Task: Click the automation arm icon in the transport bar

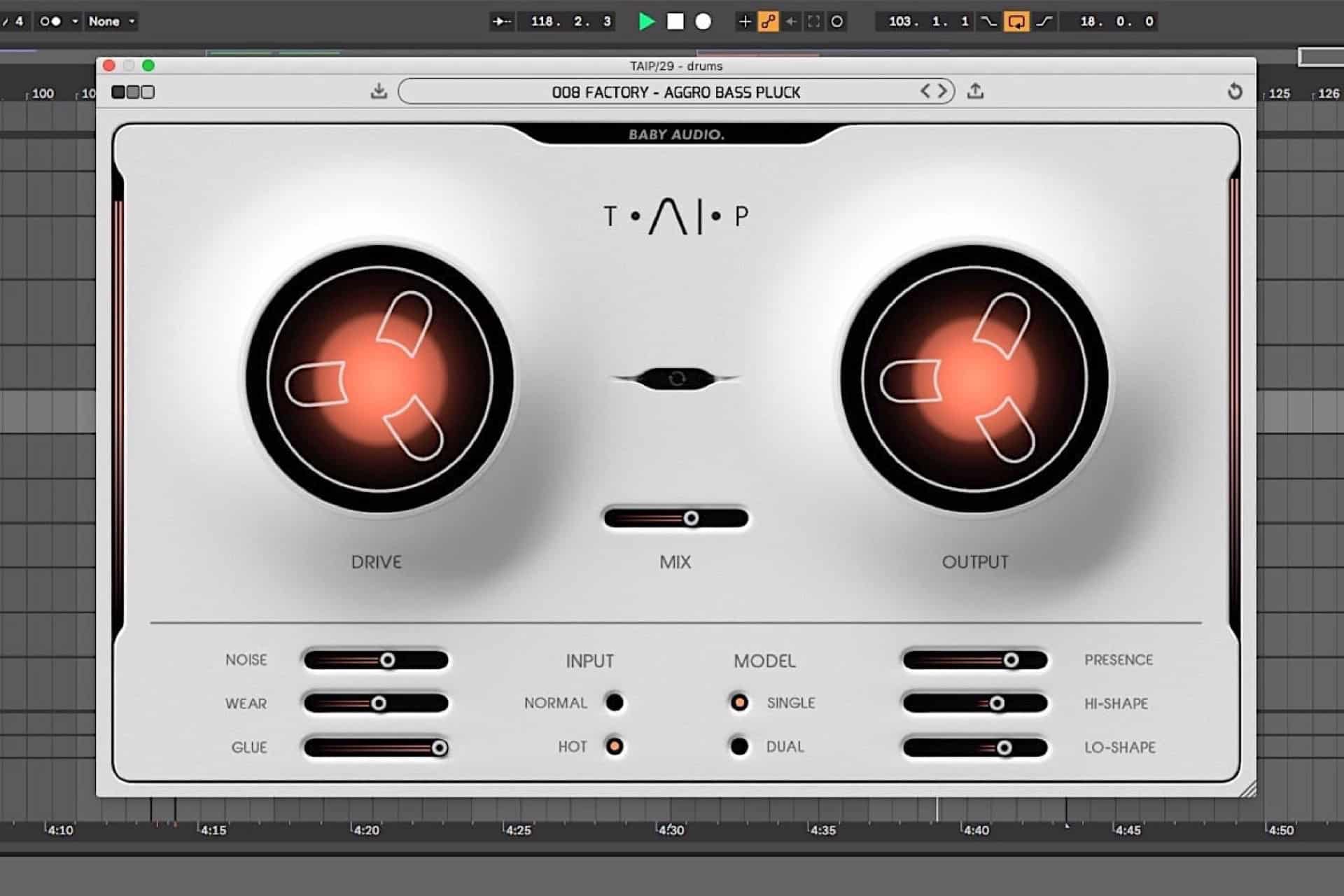Action: pos(769,22)
